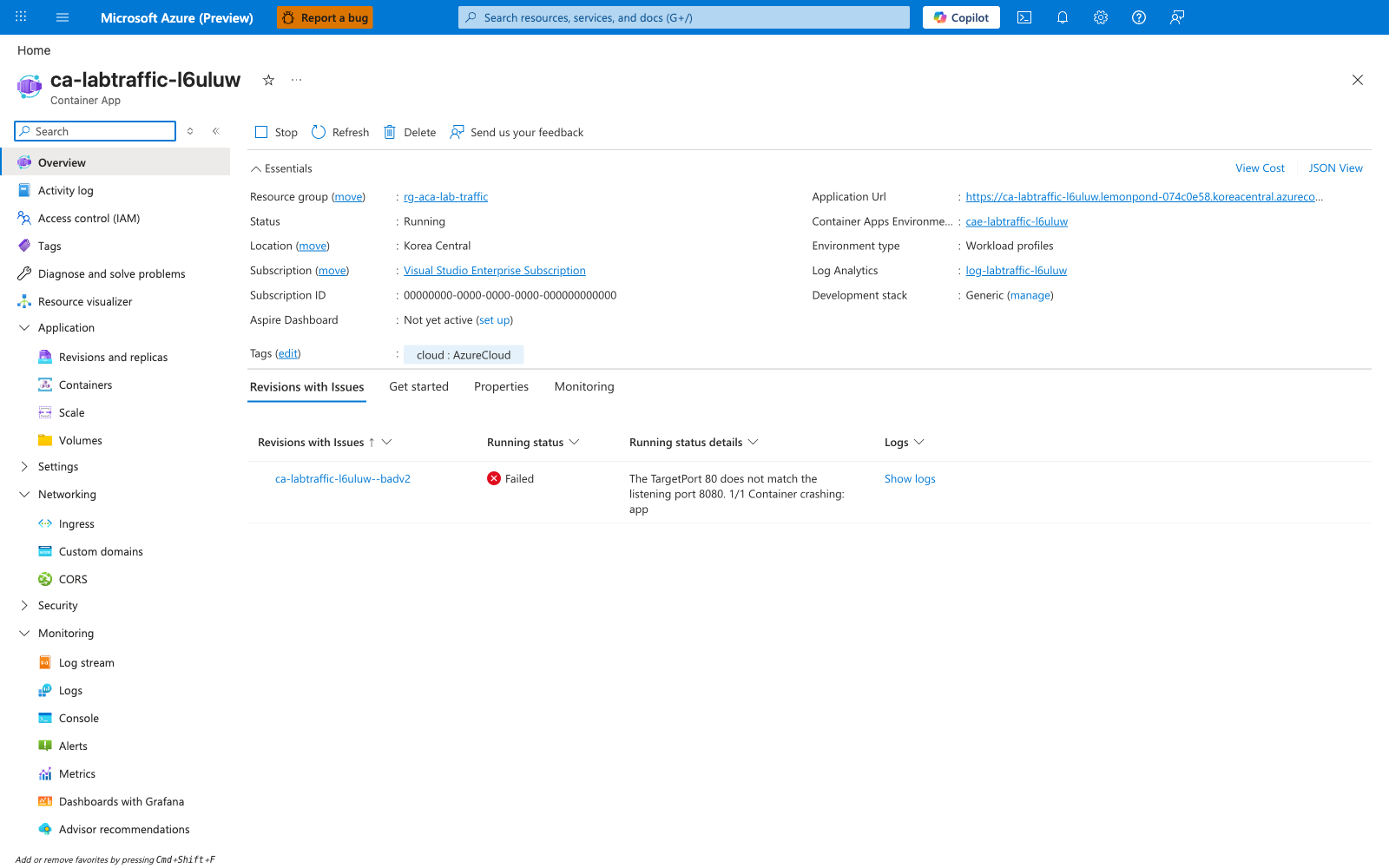Open the Ingress settings
The height and width of the screenshot is (868, 1389).
[76, 523]
